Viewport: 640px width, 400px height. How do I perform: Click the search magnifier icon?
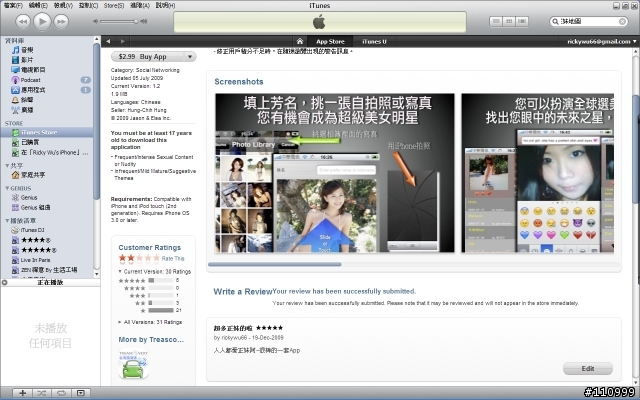click(555, 21)
